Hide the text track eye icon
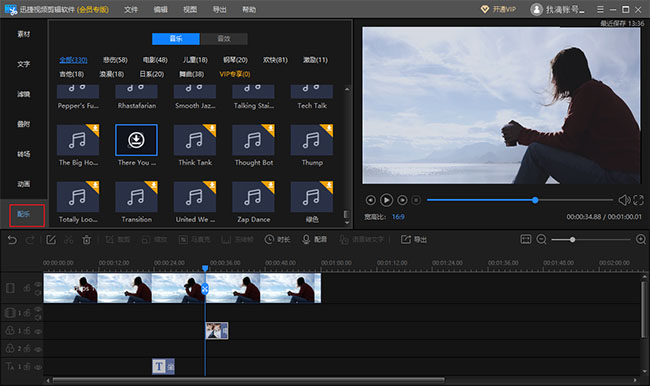Viewport: 650px width, 386px height. [38, 367]
